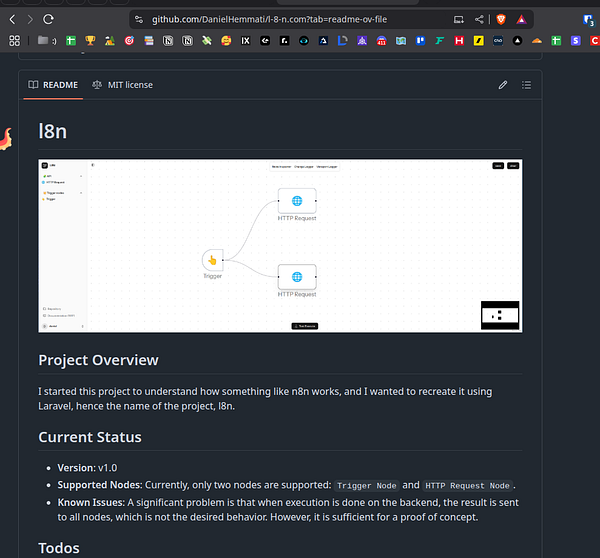Open the world map bookmark icon
Image resolution: width=600 pixels, height=558 pixels.
coord(401,41)
